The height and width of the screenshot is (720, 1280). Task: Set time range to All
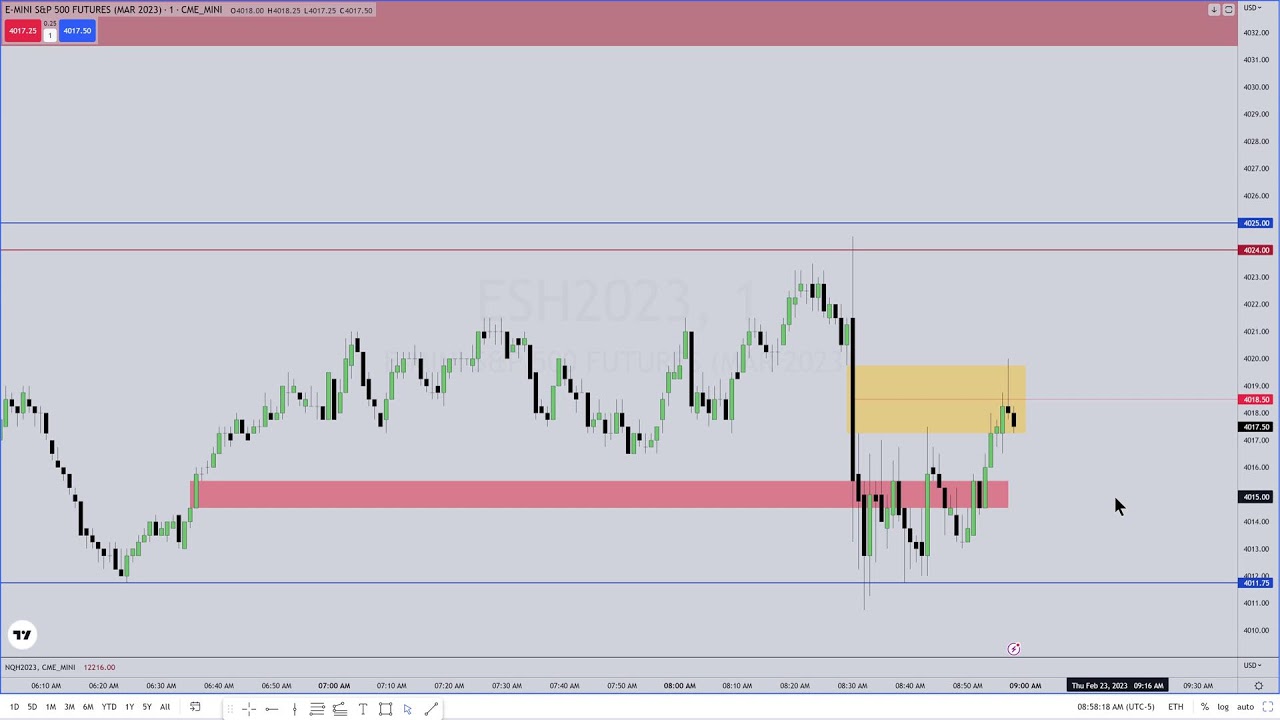tap(165, 707)
